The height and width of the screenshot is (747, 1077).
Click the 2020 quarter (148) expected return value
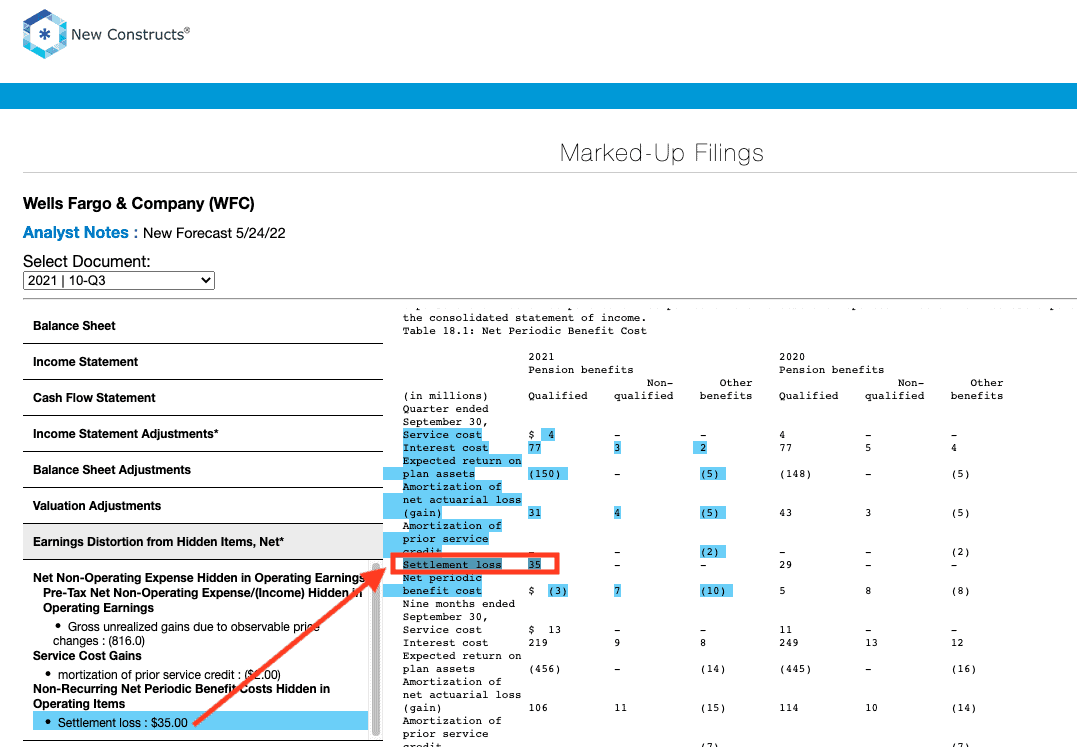[x=795, y=474]
